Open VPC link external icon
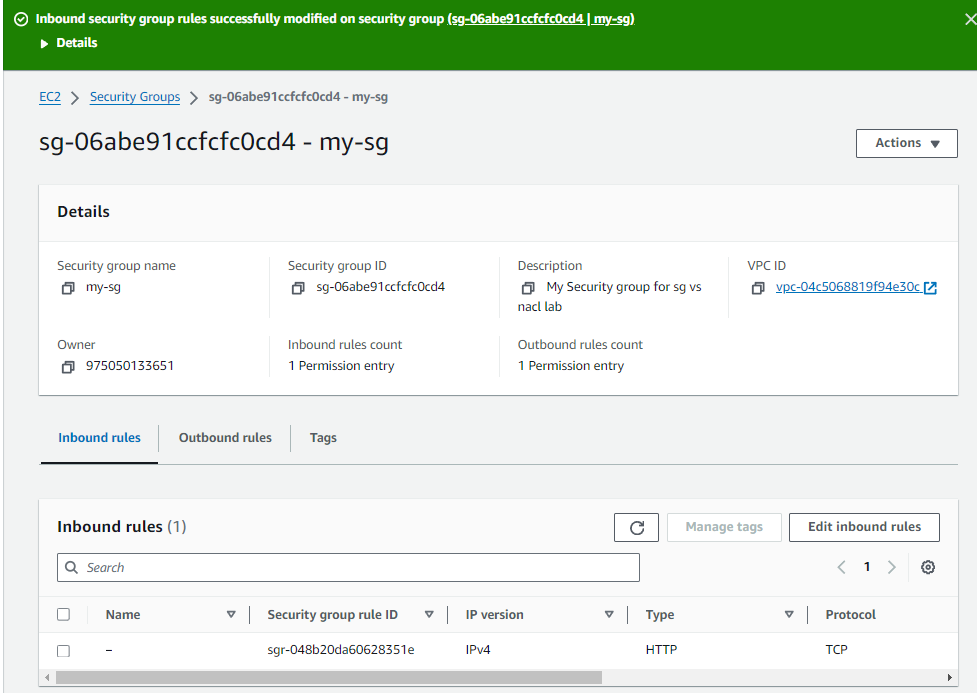Image resolution: width=977 pixels, height=693 pixels. pyautogui.click(x=930, y=287)
